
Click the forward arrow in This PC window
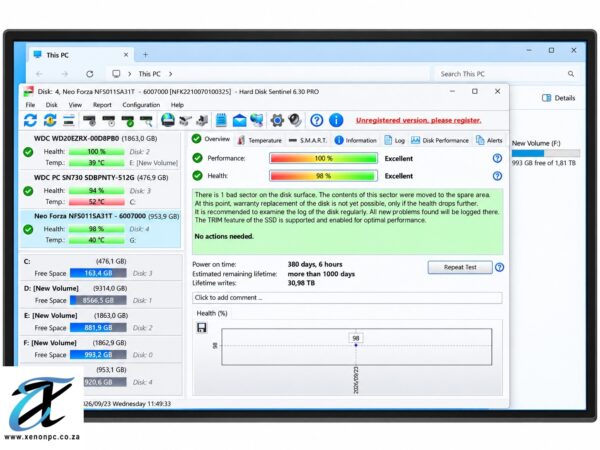(64, 74)
